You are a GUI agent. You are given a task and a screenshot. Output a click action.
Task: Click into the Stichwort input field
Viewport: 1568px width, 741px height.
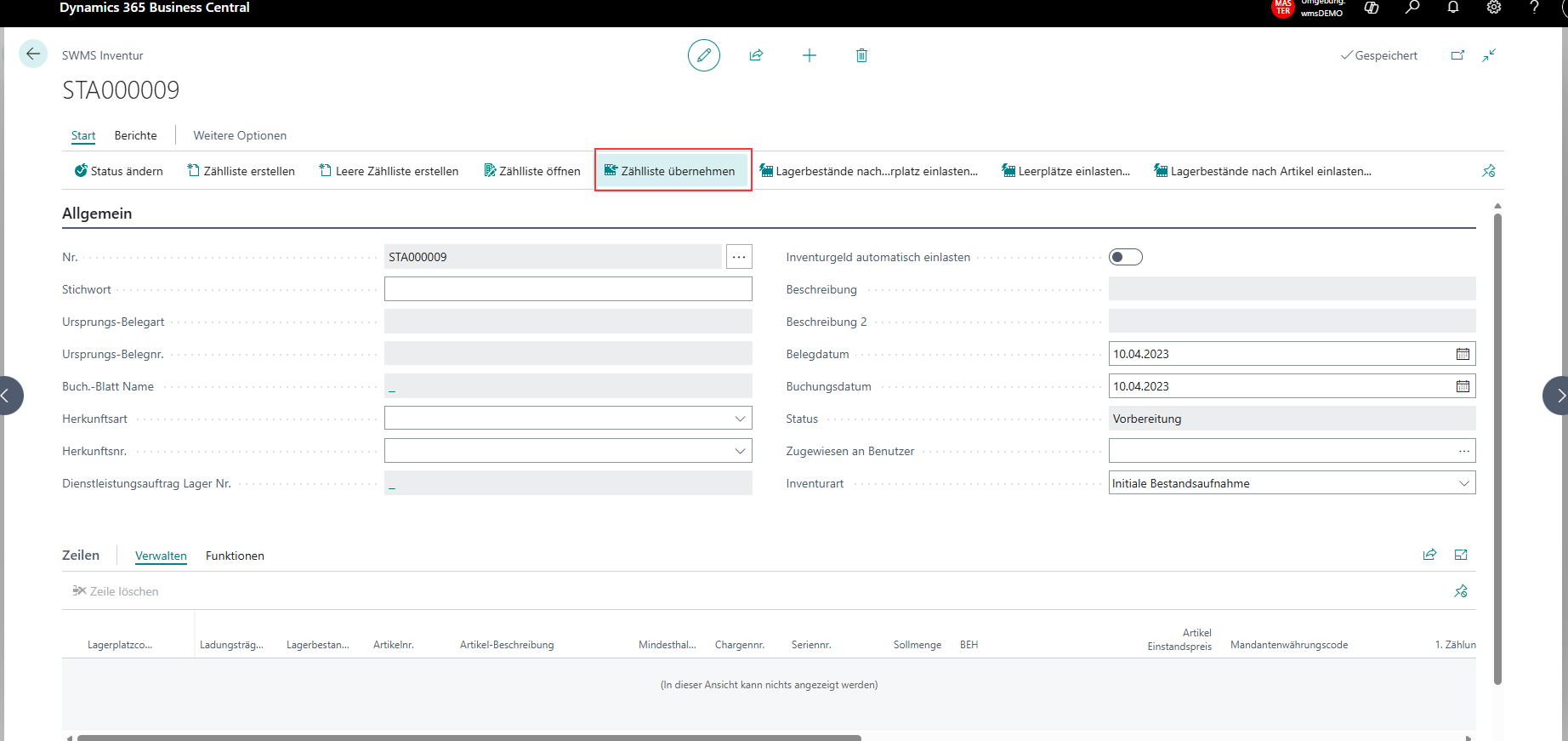click(568, 289)
